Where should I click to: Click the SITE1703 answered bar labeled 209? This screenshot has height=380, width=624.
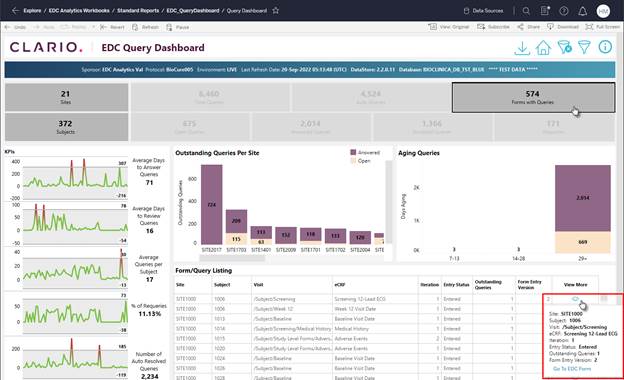(236, 221)
